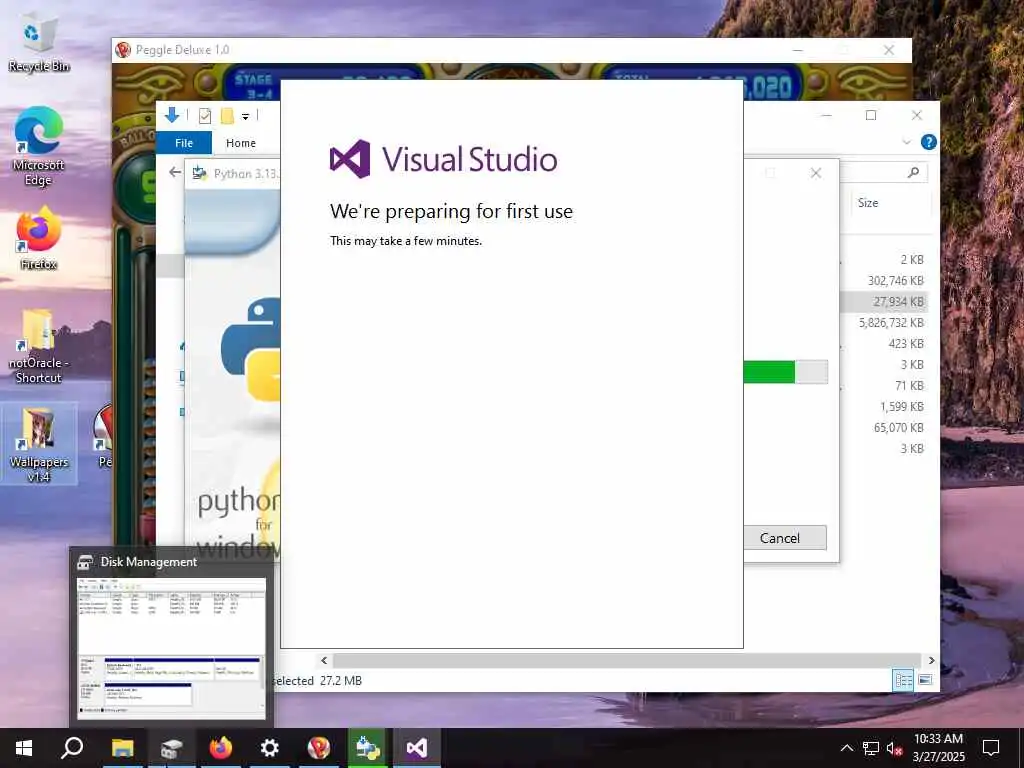The image size is (1024, 768).
Task: Open the Action Center notifications icon
Action: 991,748
